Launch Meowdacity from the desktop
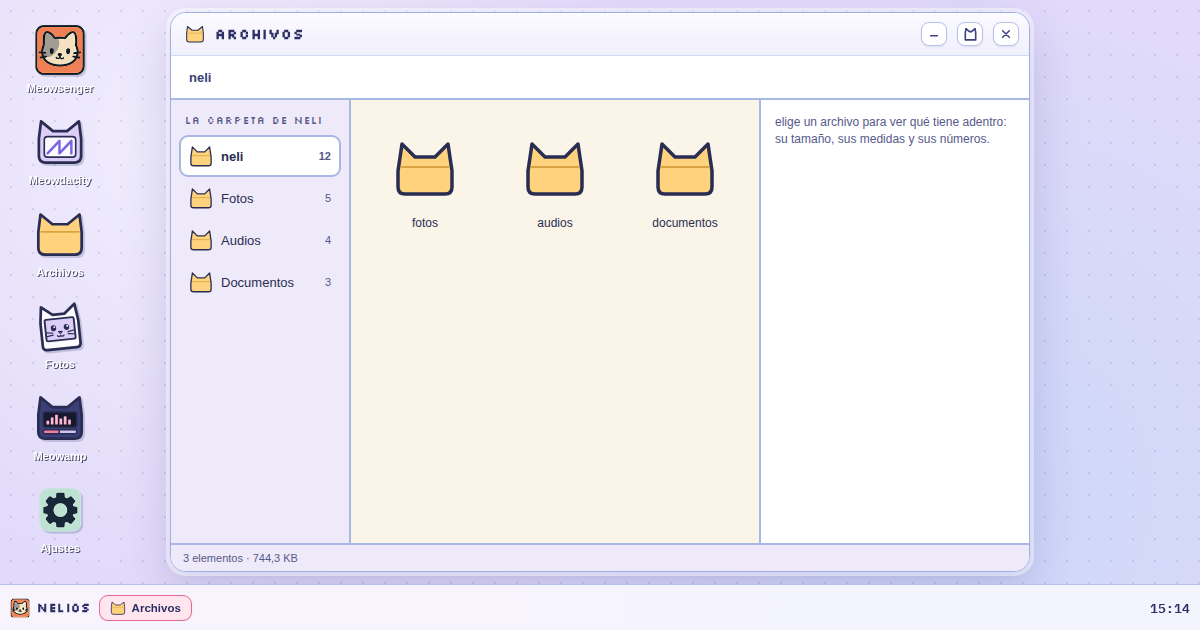This screenshot has height=630, width=1200. 60,151
